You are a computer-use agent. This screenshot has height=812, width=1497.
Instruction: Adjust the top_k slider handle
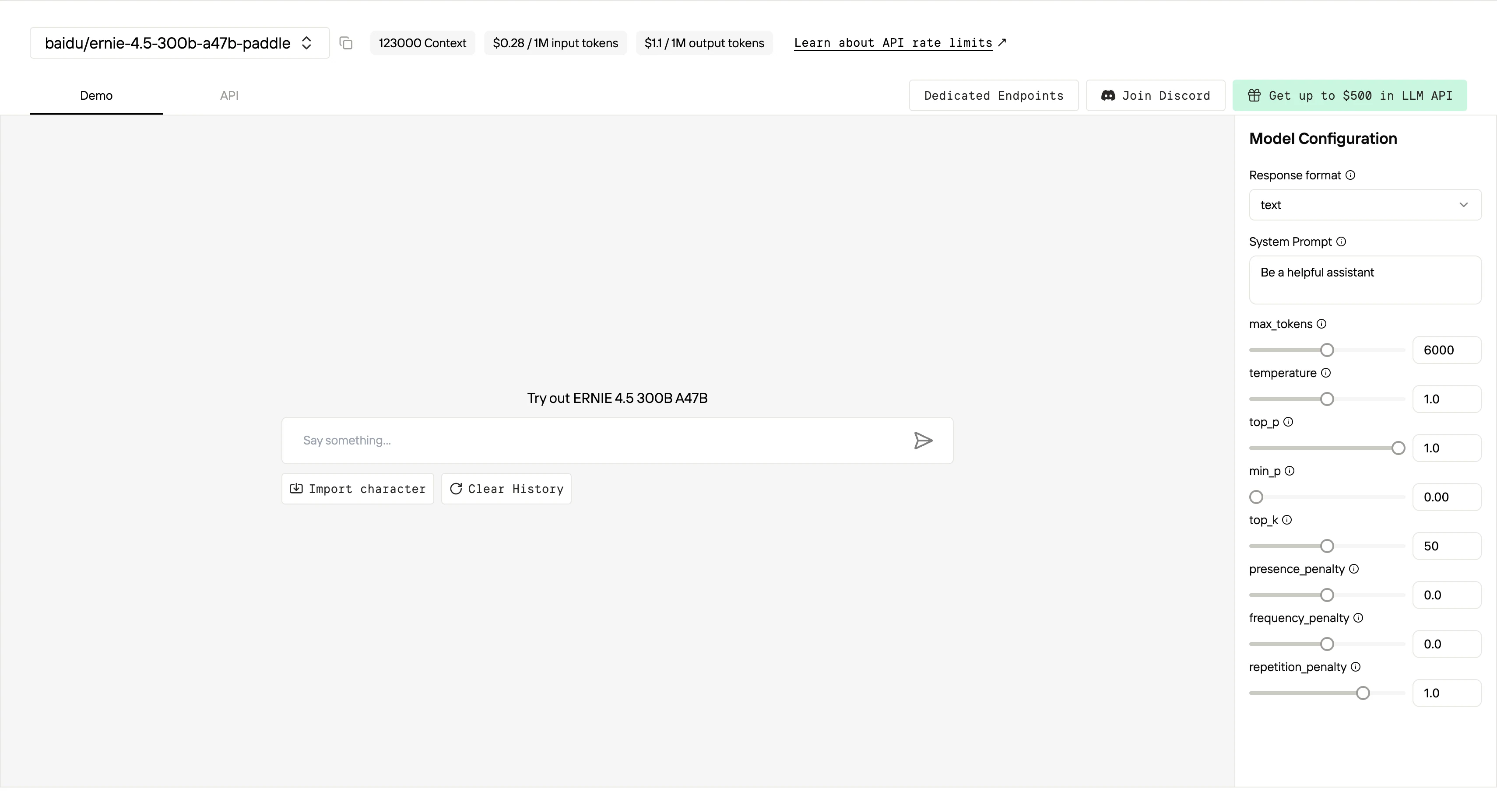(1327, 546)
